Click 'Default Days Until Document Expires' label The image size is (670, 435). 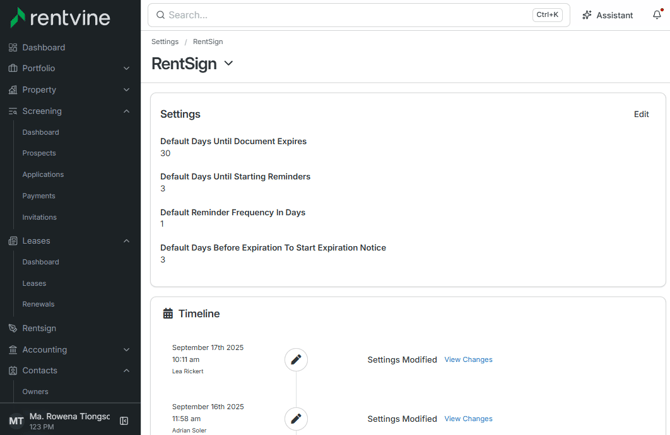tap(233, 141)
